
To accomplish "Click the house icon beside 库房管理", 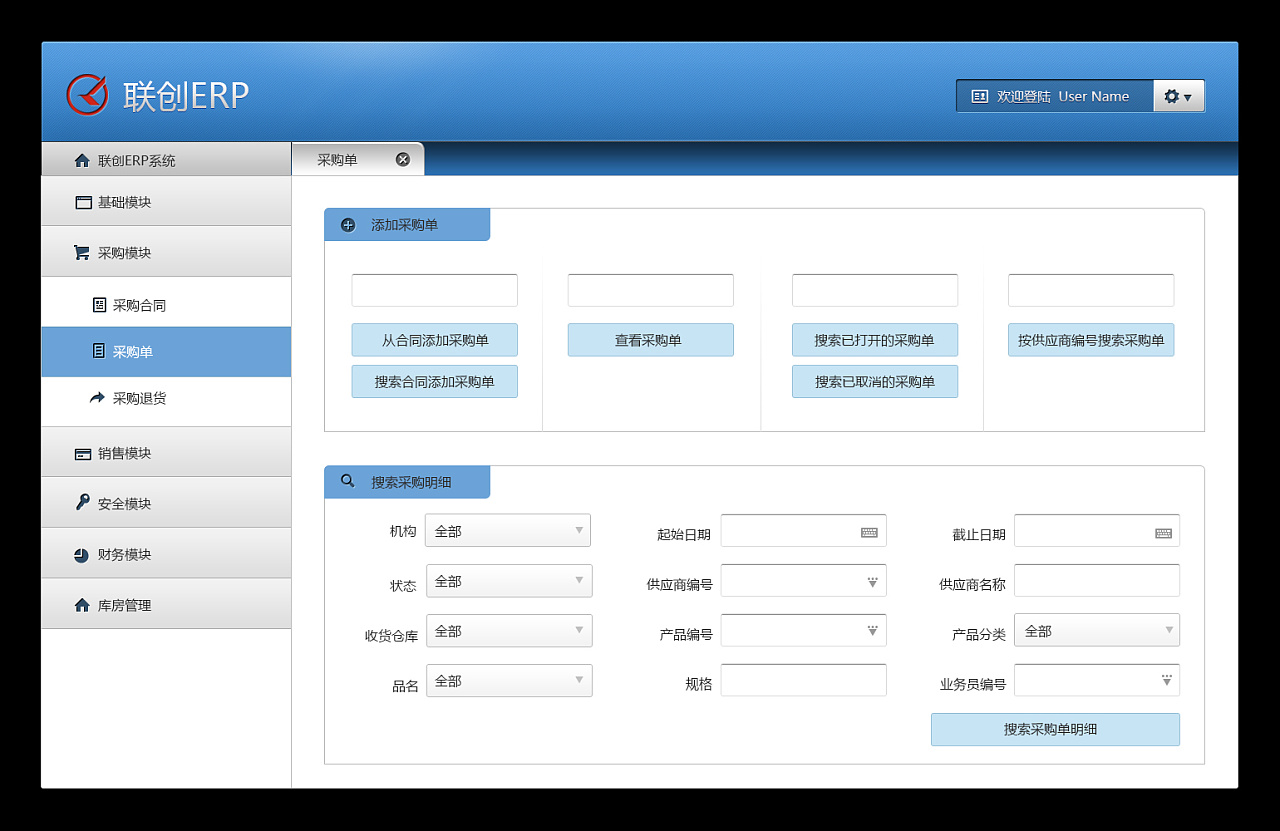I will pos(81,604).
